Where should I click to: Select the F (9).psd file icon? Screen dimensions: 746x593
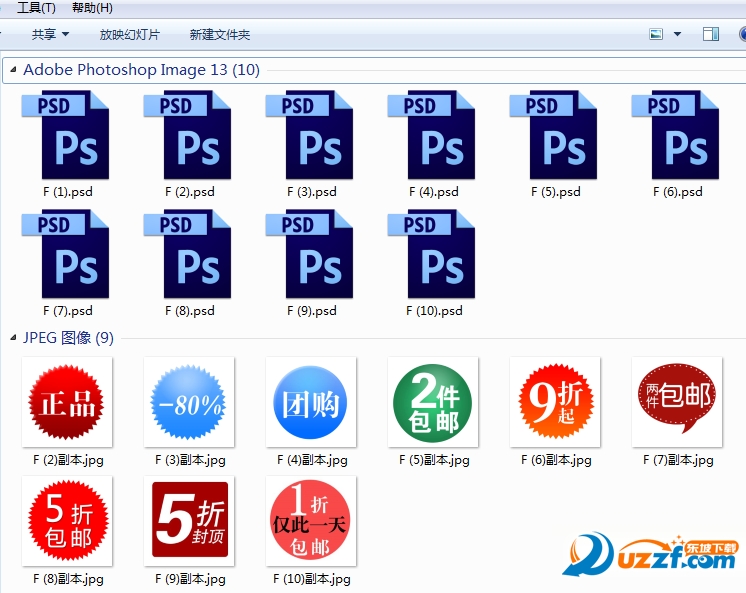[309, 254]
